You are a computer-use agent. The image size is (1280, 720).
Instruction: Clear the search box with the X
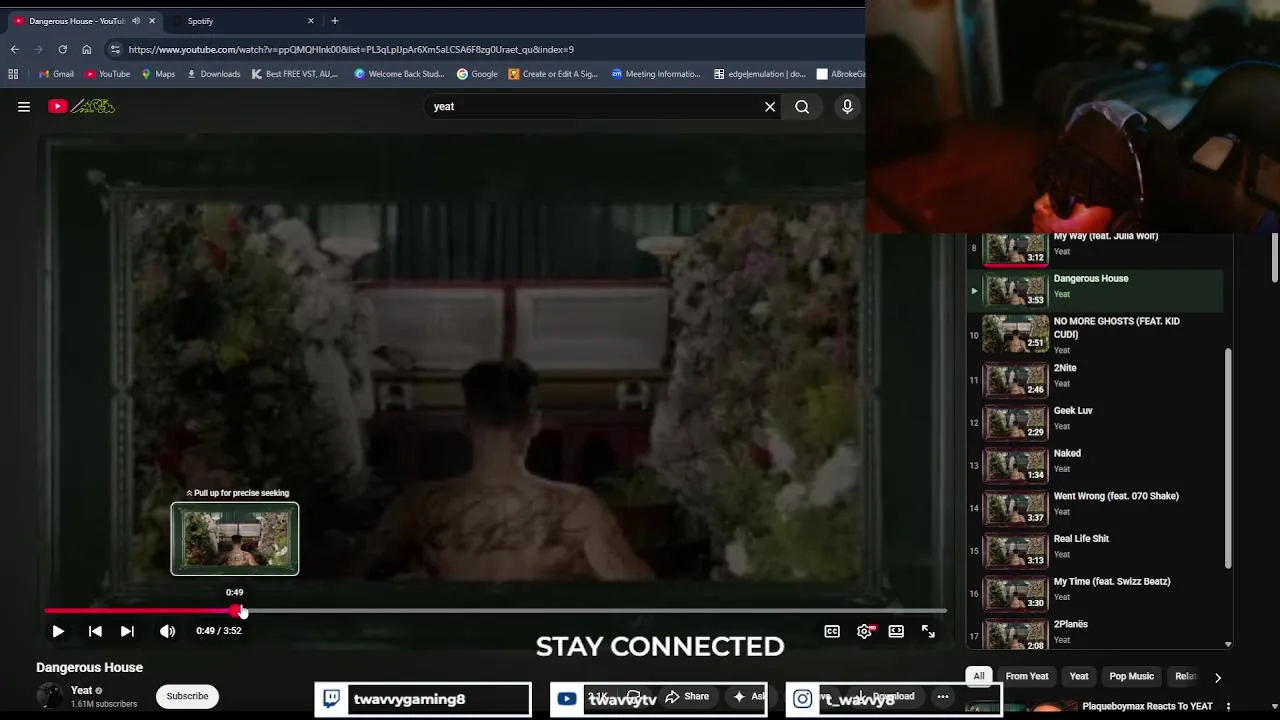(770, 107)
